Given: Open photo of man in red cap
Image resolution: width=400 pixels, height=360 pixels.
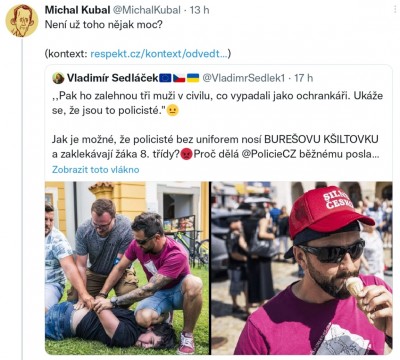Looking at the screenshot, I should (x=302, y=268).
